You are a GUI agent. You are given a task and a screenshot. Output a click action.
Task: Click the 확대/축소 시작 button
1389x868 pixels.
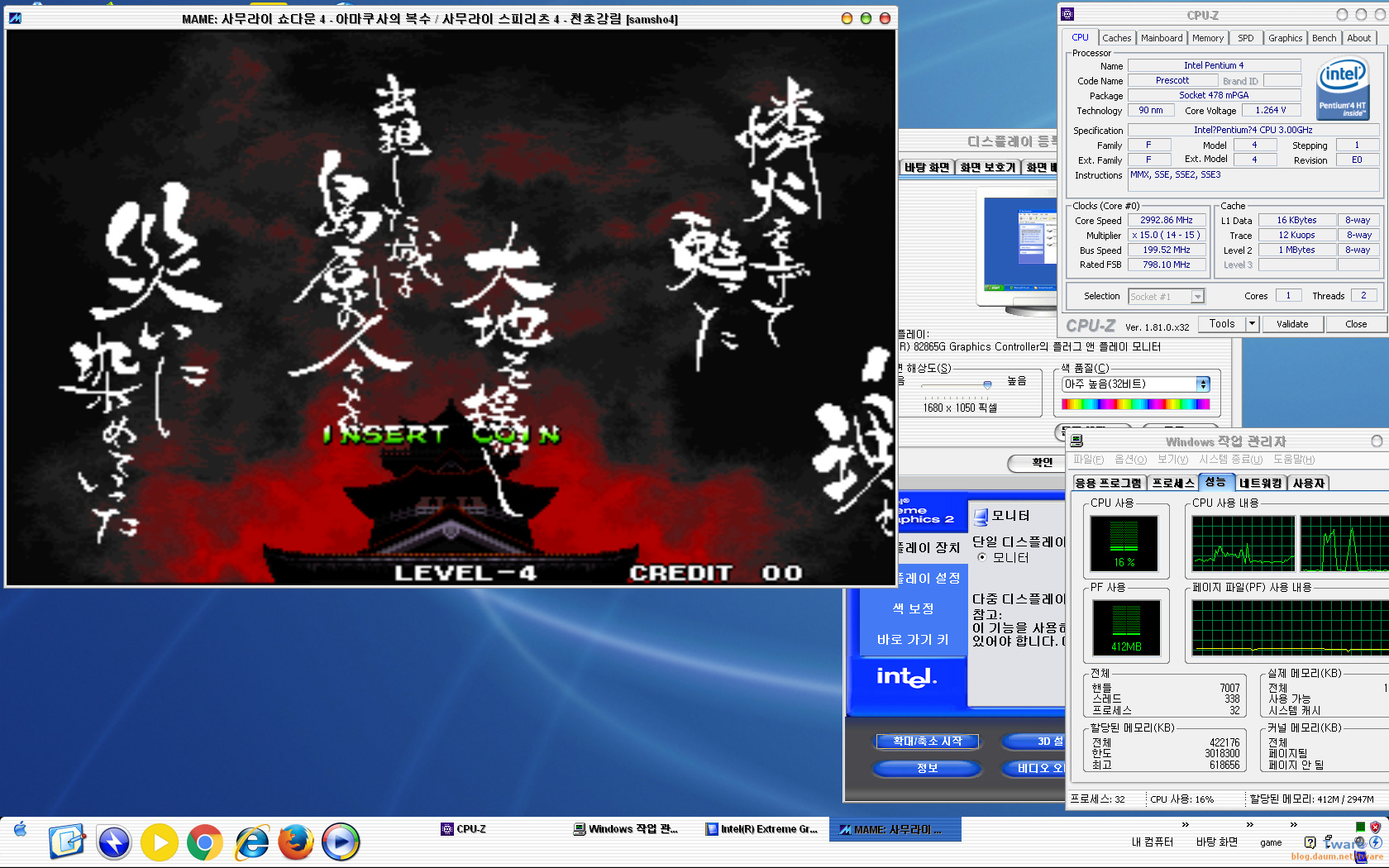[x=928, y=742]
